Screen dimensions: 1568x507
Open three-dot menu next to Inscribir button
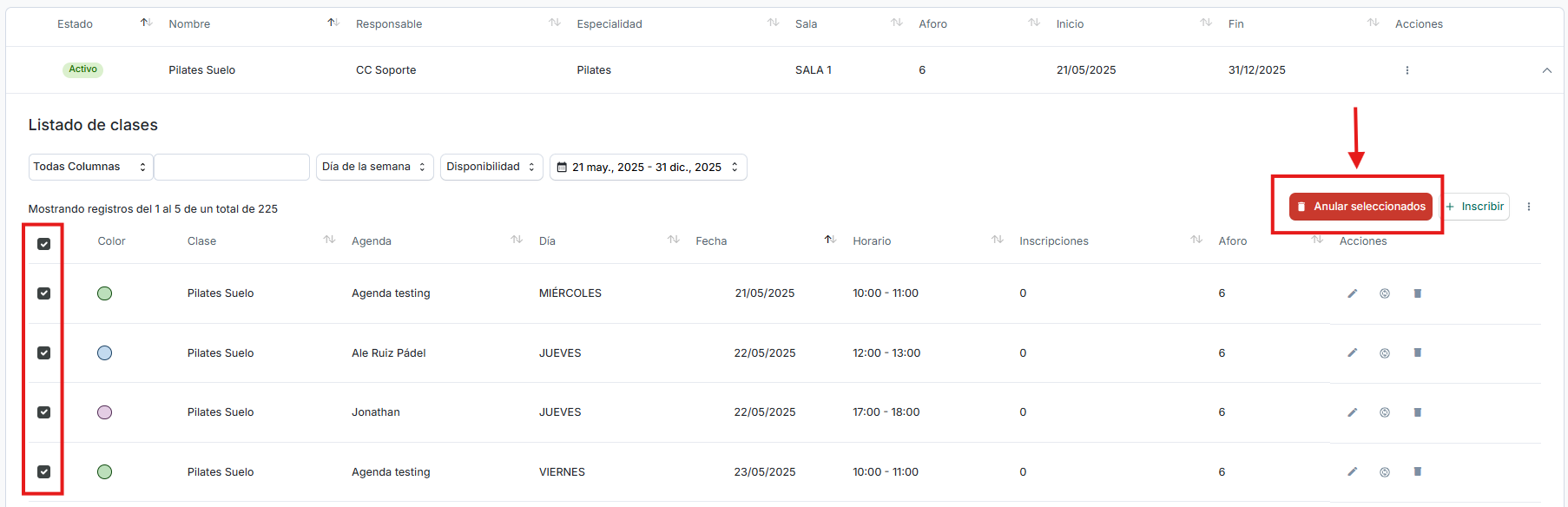[1529, 207]
